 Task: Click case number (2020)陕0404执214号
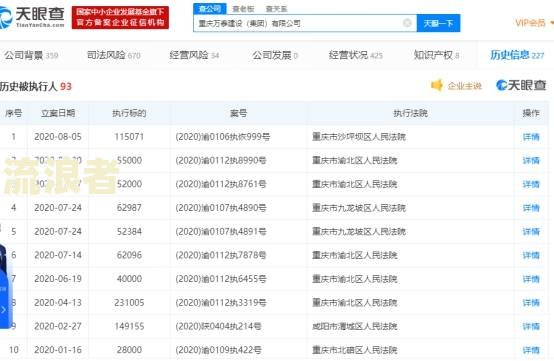218,326
